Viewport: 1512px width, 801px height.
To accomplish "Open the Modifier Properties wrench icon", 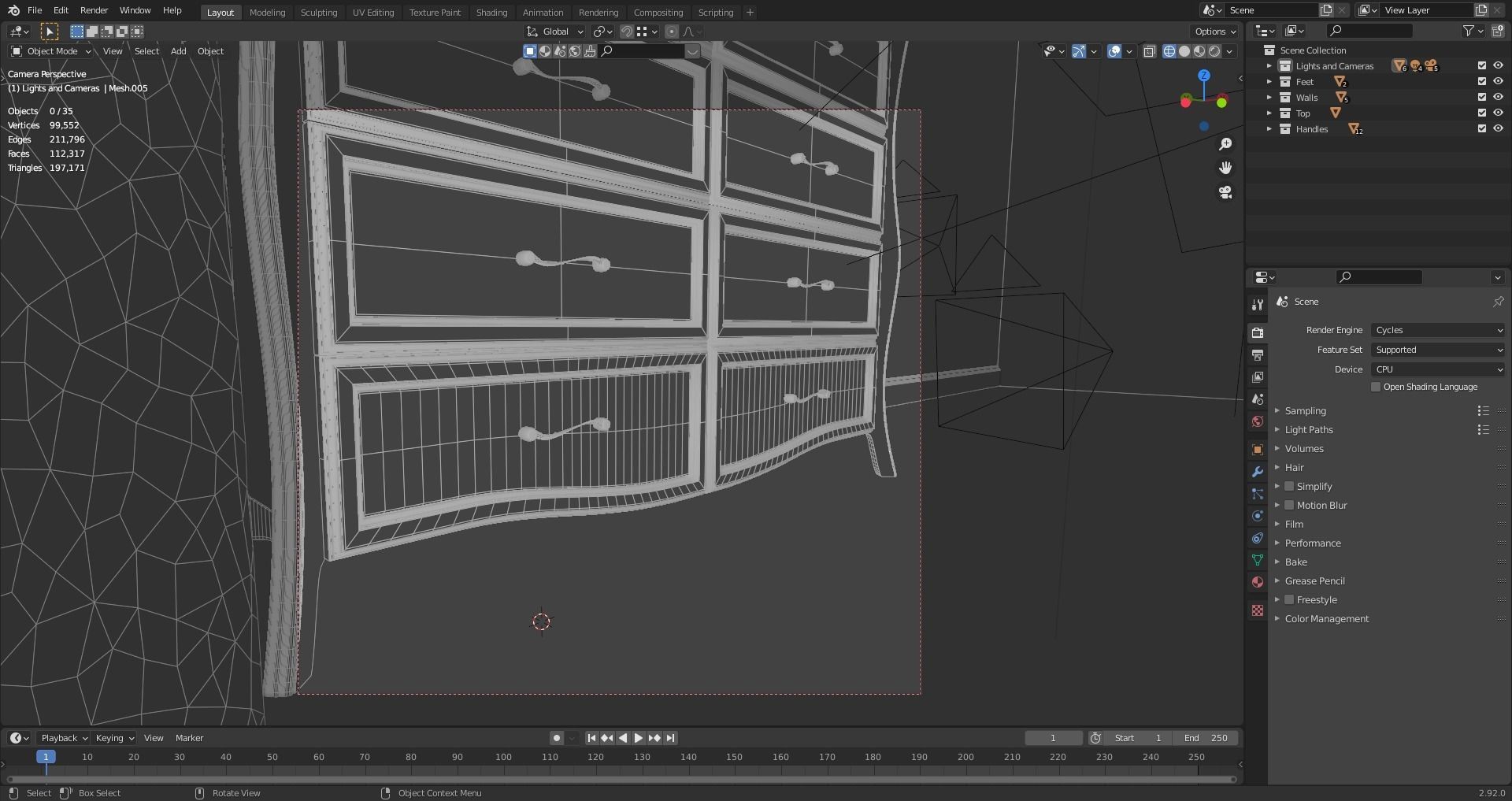I will (1258, 472).
